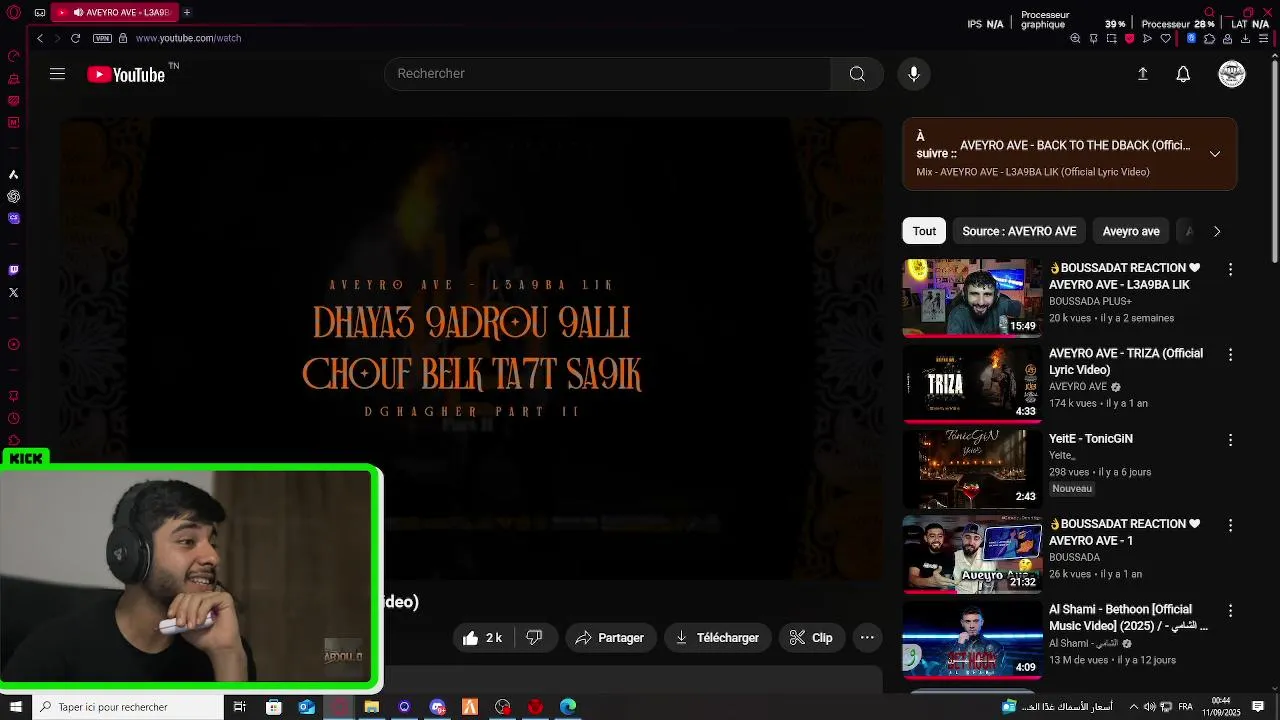Mute the tab via speaker icon

[x=78, y=12]
